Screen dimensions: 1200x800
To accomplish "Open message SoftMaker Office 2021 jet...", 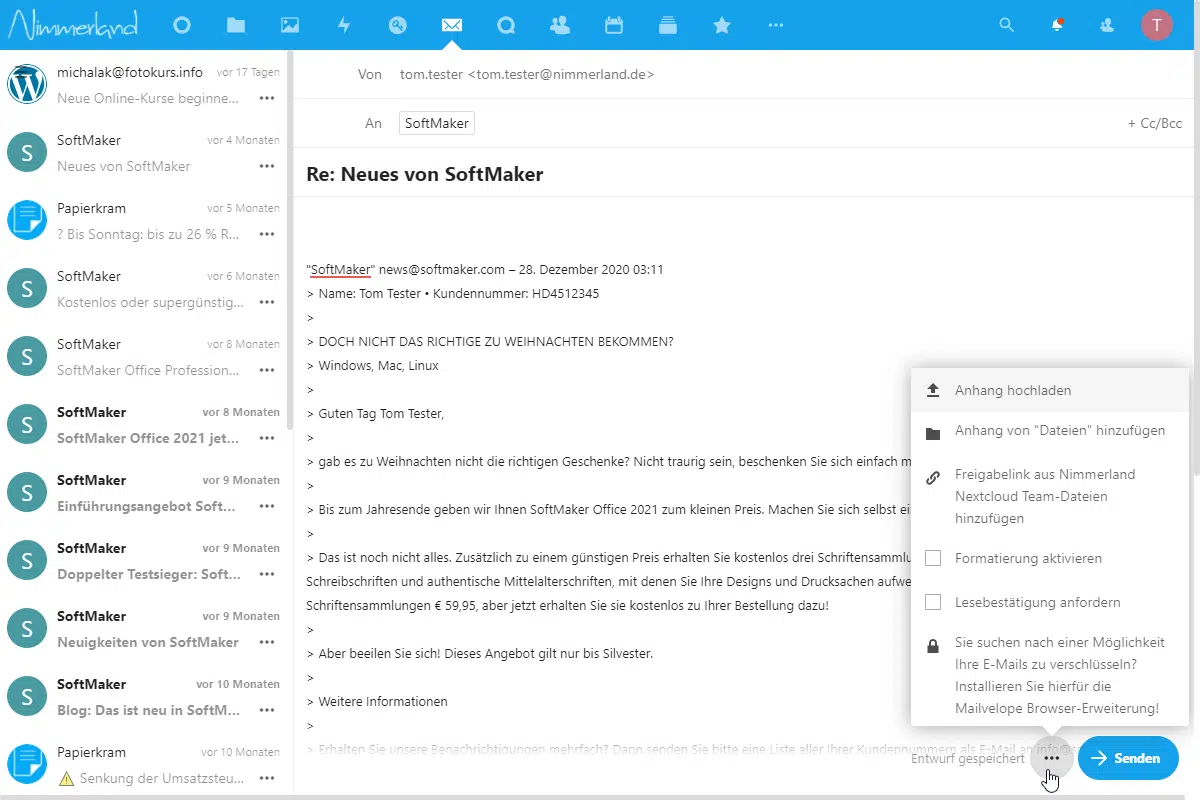I will 145,424.
